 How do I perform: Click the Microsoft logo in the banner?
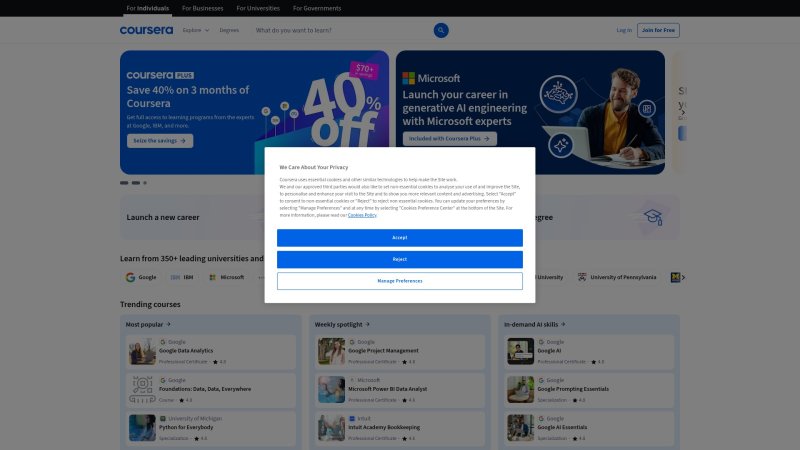431,79
